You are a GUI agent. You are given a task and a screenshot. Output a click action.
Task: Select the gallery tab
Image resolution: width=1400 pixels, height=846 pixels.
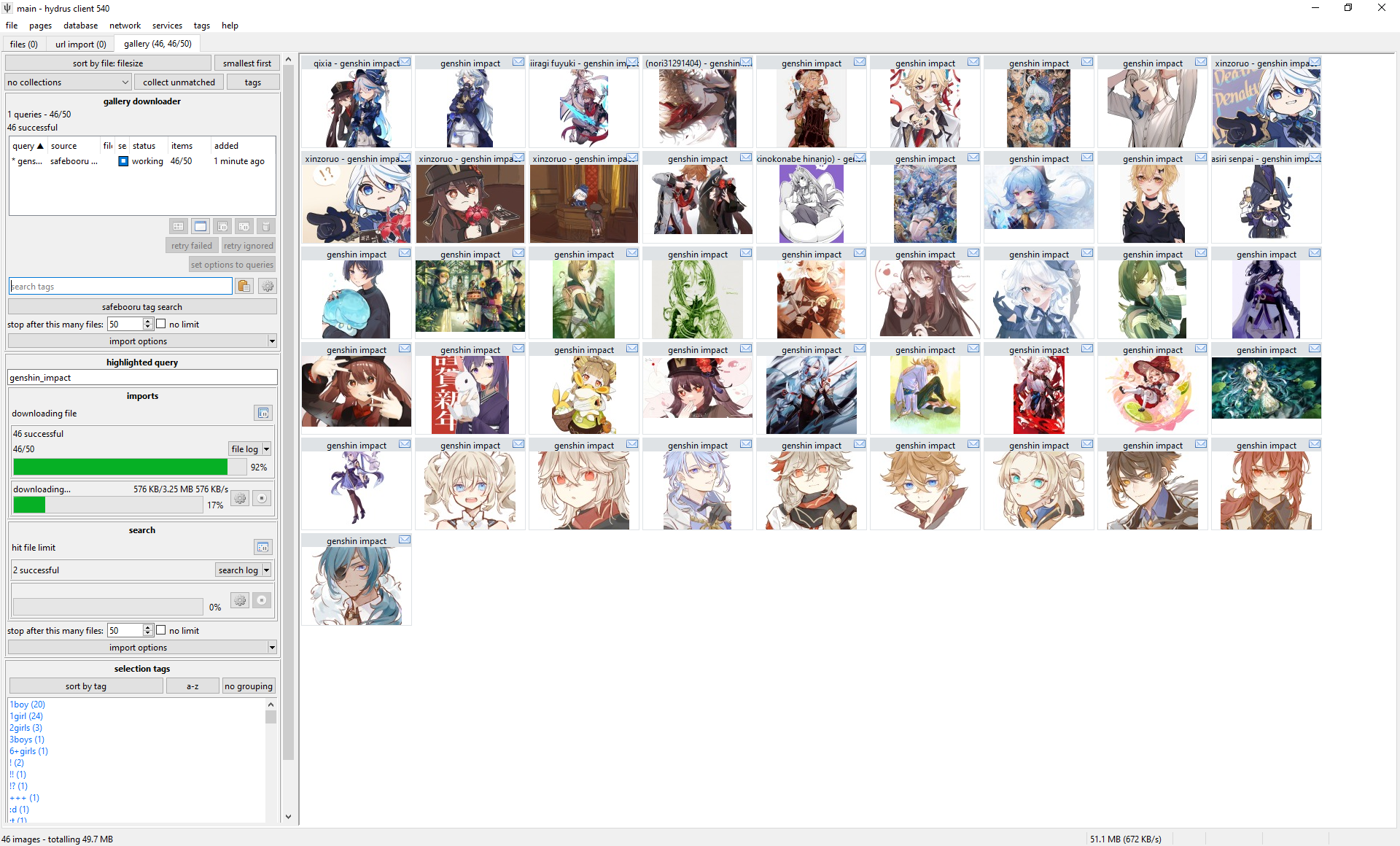[x=158, y=43]
